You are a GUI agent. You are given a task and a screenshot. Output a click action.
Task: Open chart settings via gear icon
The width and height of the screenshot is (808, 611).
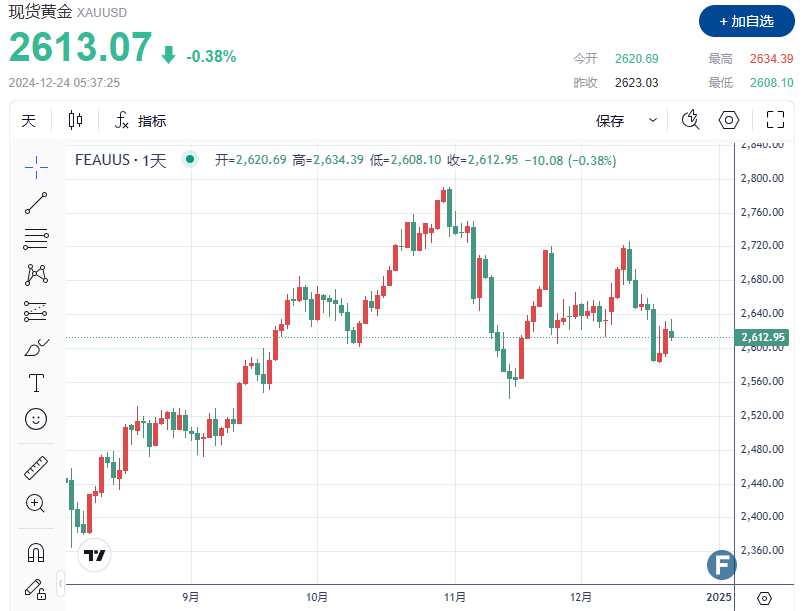coord(729,119)
